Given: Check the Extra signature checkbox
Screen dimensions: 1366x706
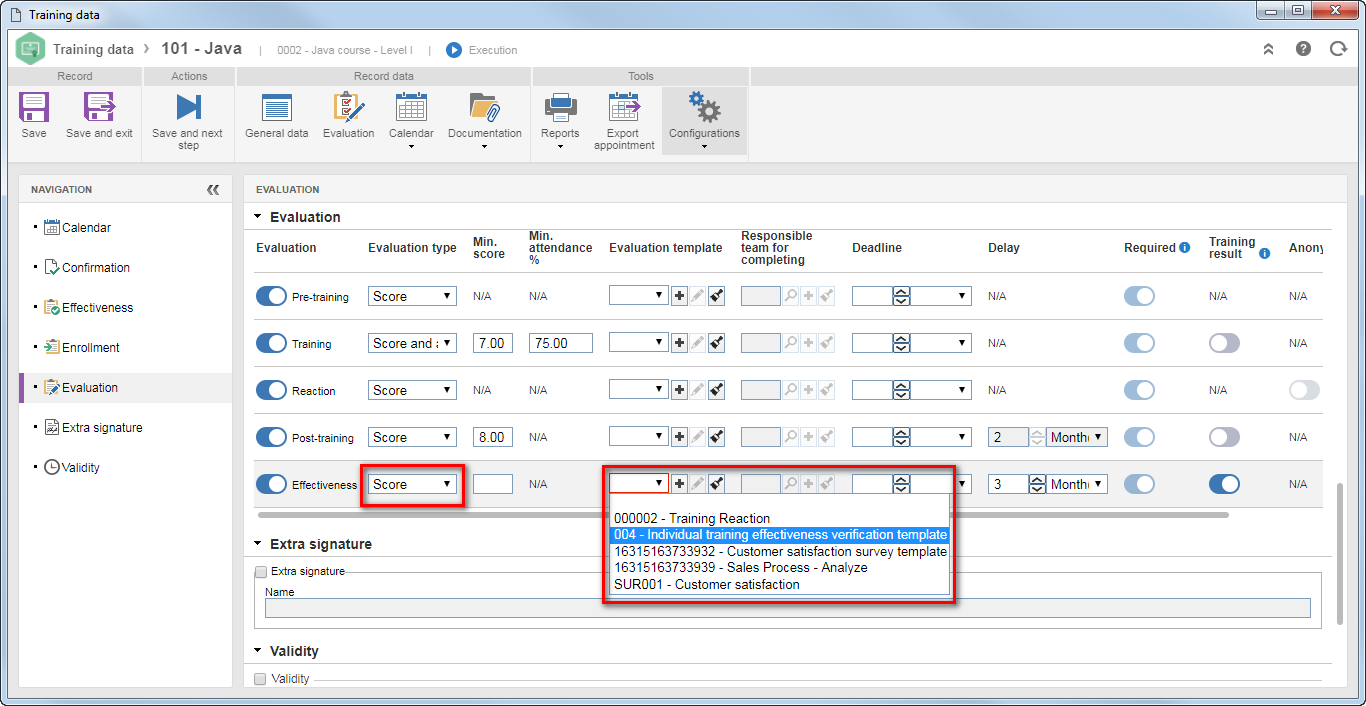Looking at the screenshot, I should [261, 572].
